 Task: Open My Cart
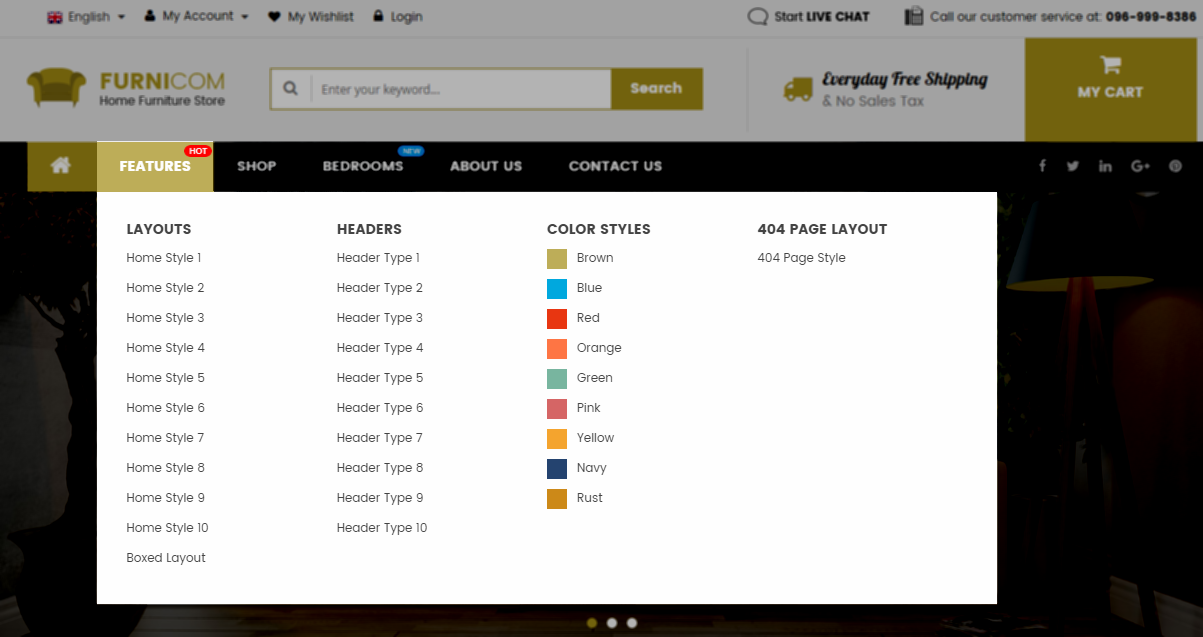point(1110,90)
